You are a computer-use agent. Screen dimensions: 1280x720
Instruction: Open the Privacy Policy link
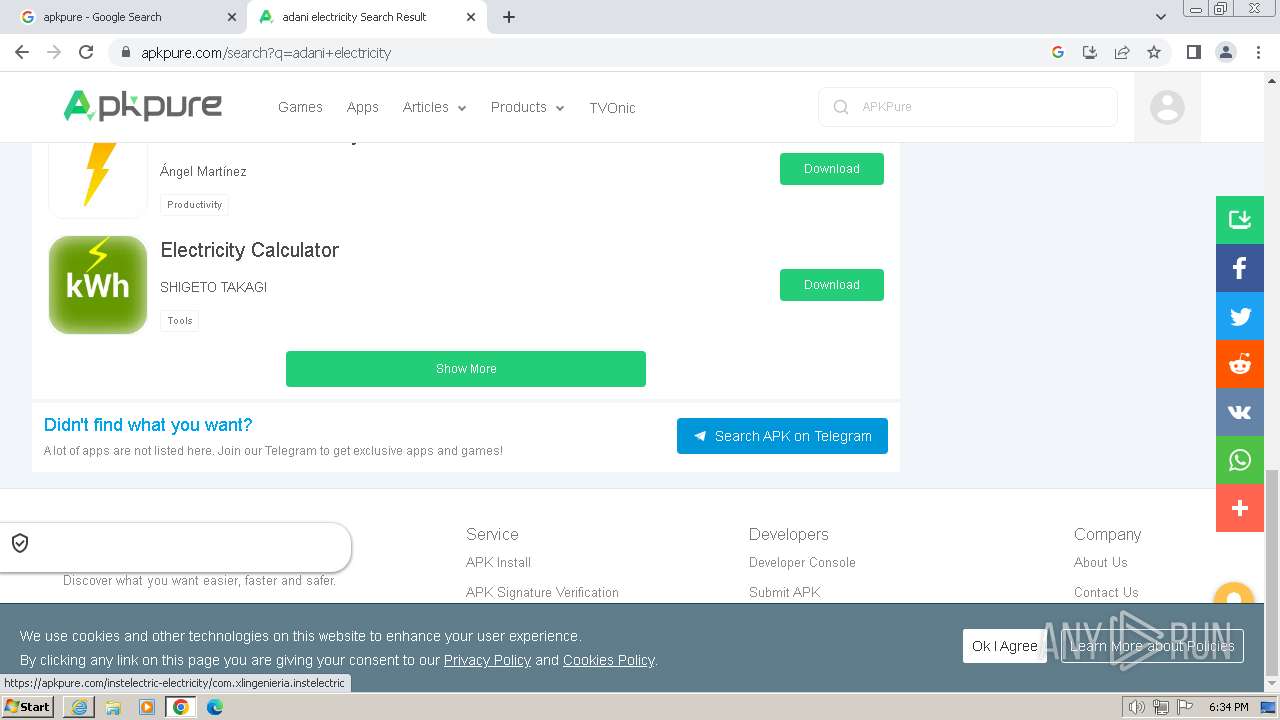pyautogui.click(x=487, y=660)
